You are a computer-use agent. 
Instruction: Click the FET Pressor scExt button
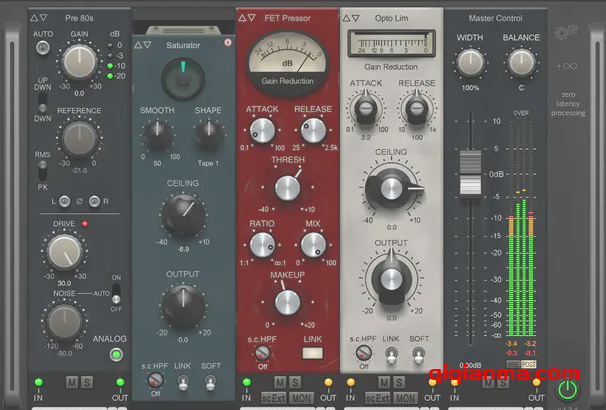point(274,398)
